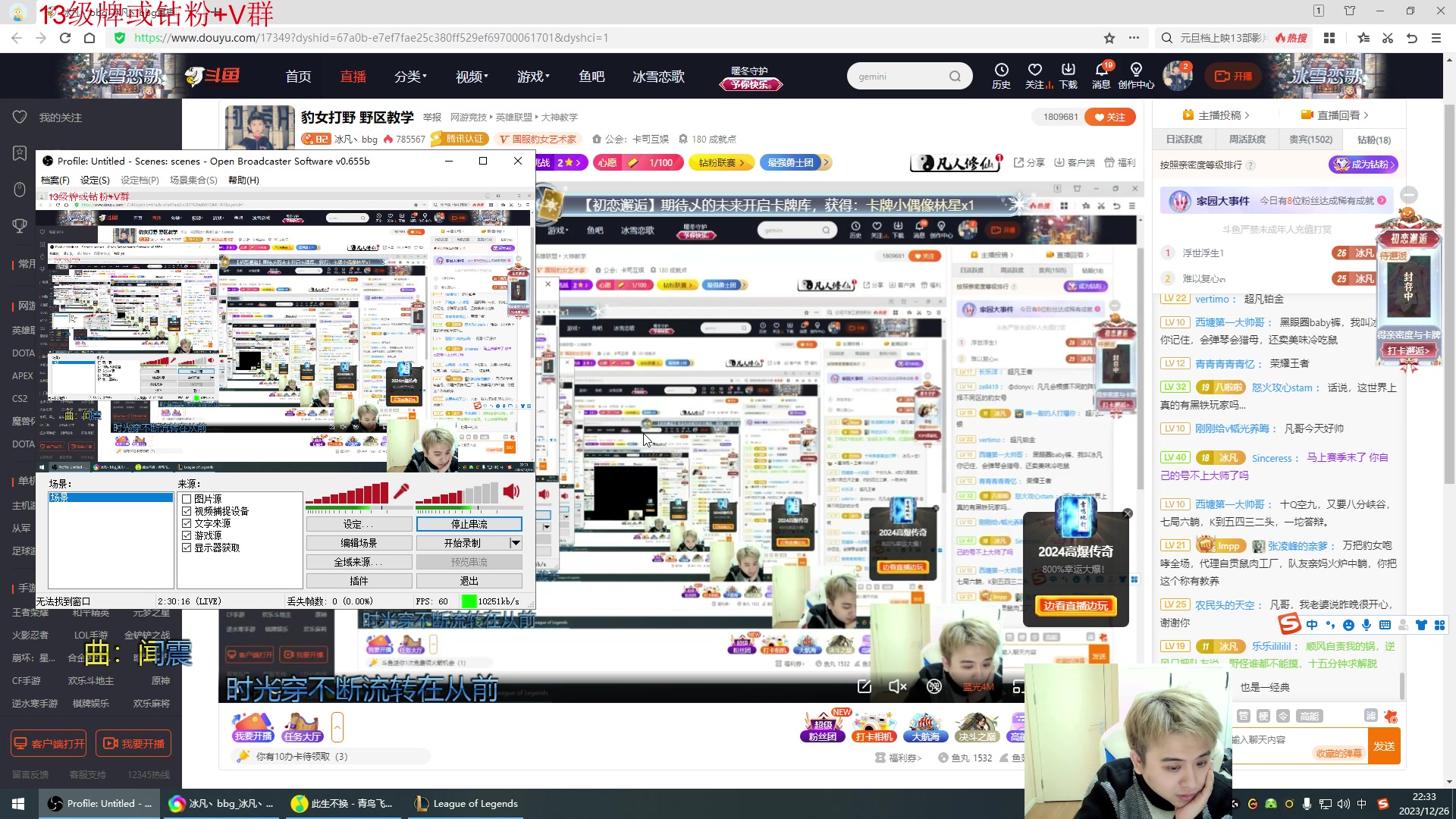
Task: Click the browser home icon
Action: pos(89,38)
